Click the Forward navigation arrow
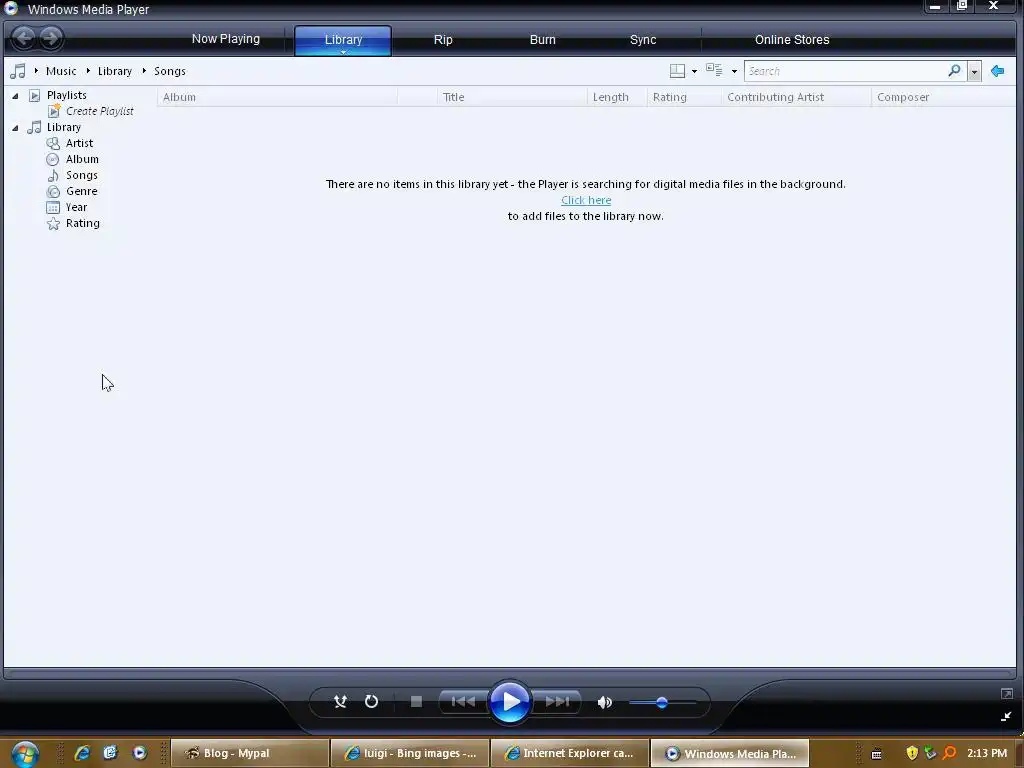This screenshot has width=1024, height=768. [x=51, y=38]
